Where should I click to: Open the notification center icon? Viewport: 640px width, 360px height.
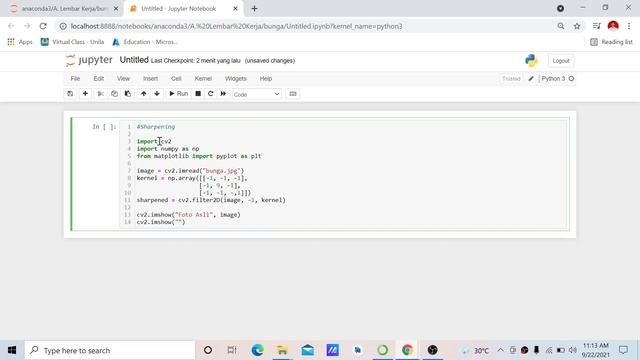623,350
